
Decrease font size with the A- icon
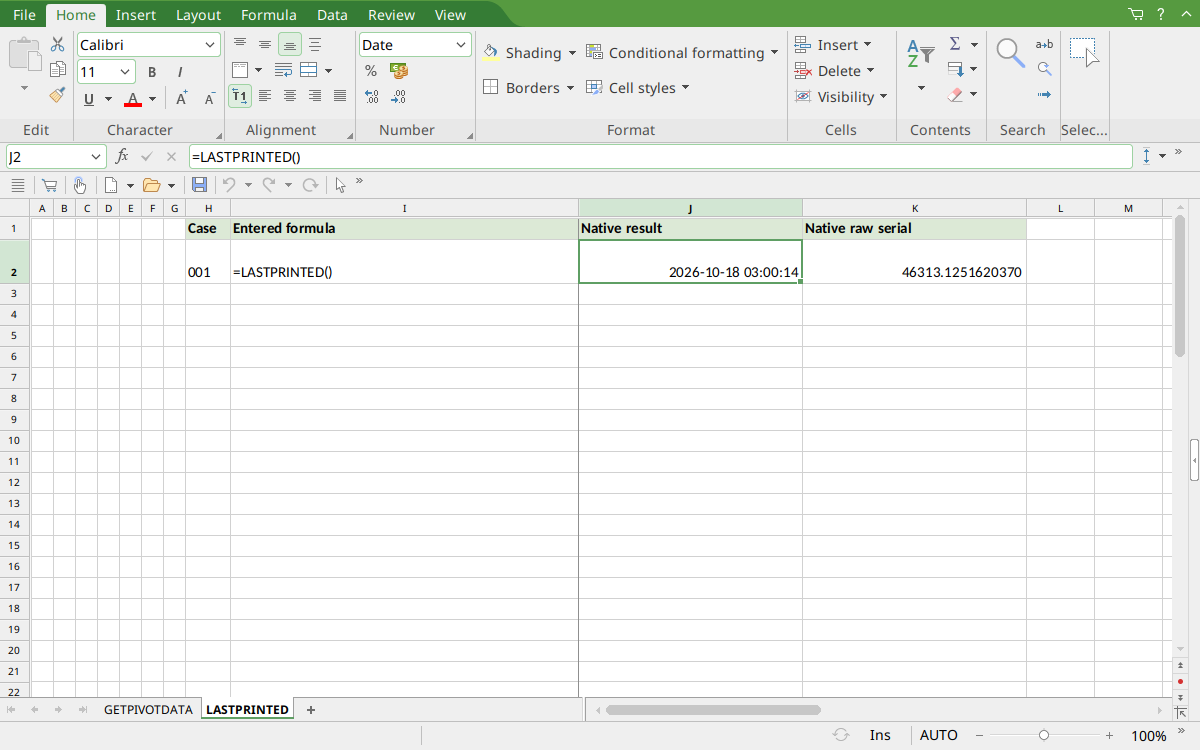pos(209,98)
